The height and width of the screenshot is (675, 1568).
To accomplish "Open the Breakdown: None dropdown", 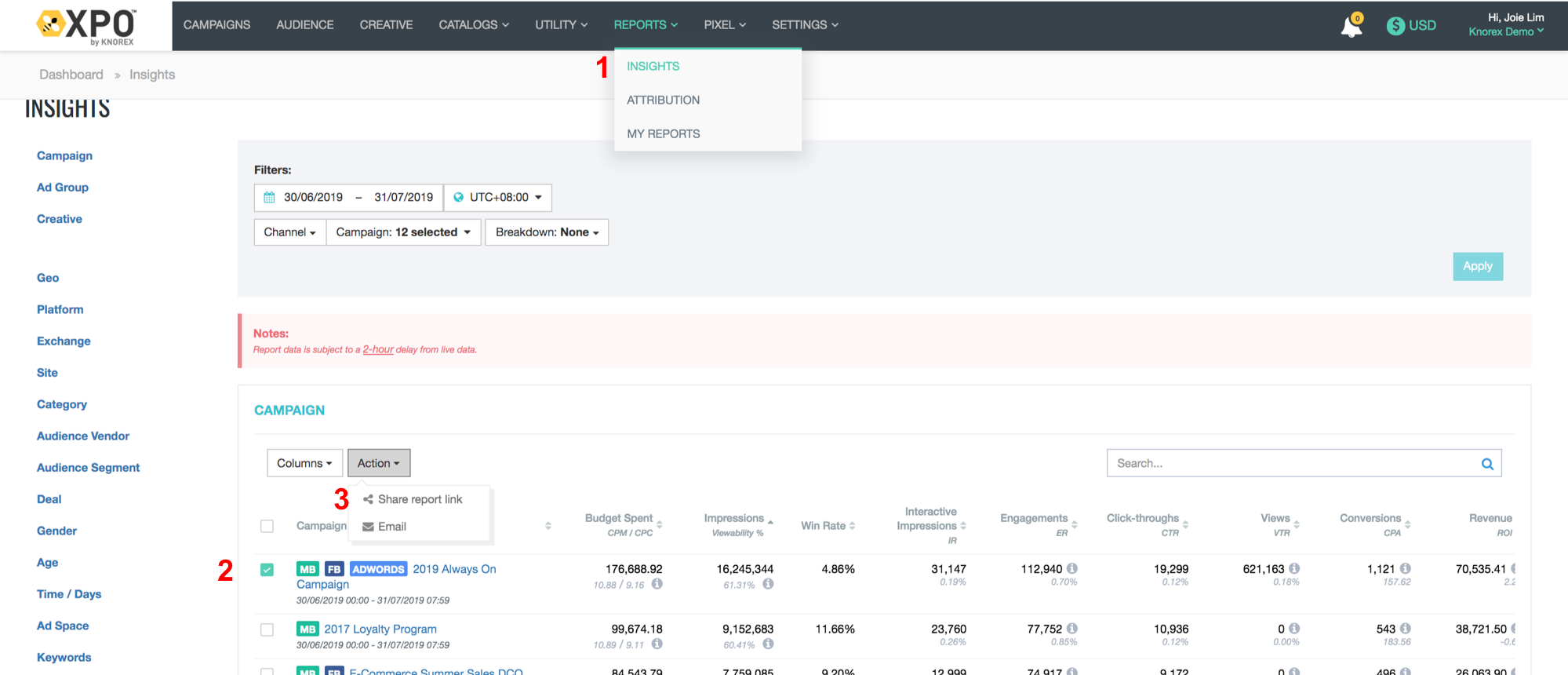I will point(547,232).
